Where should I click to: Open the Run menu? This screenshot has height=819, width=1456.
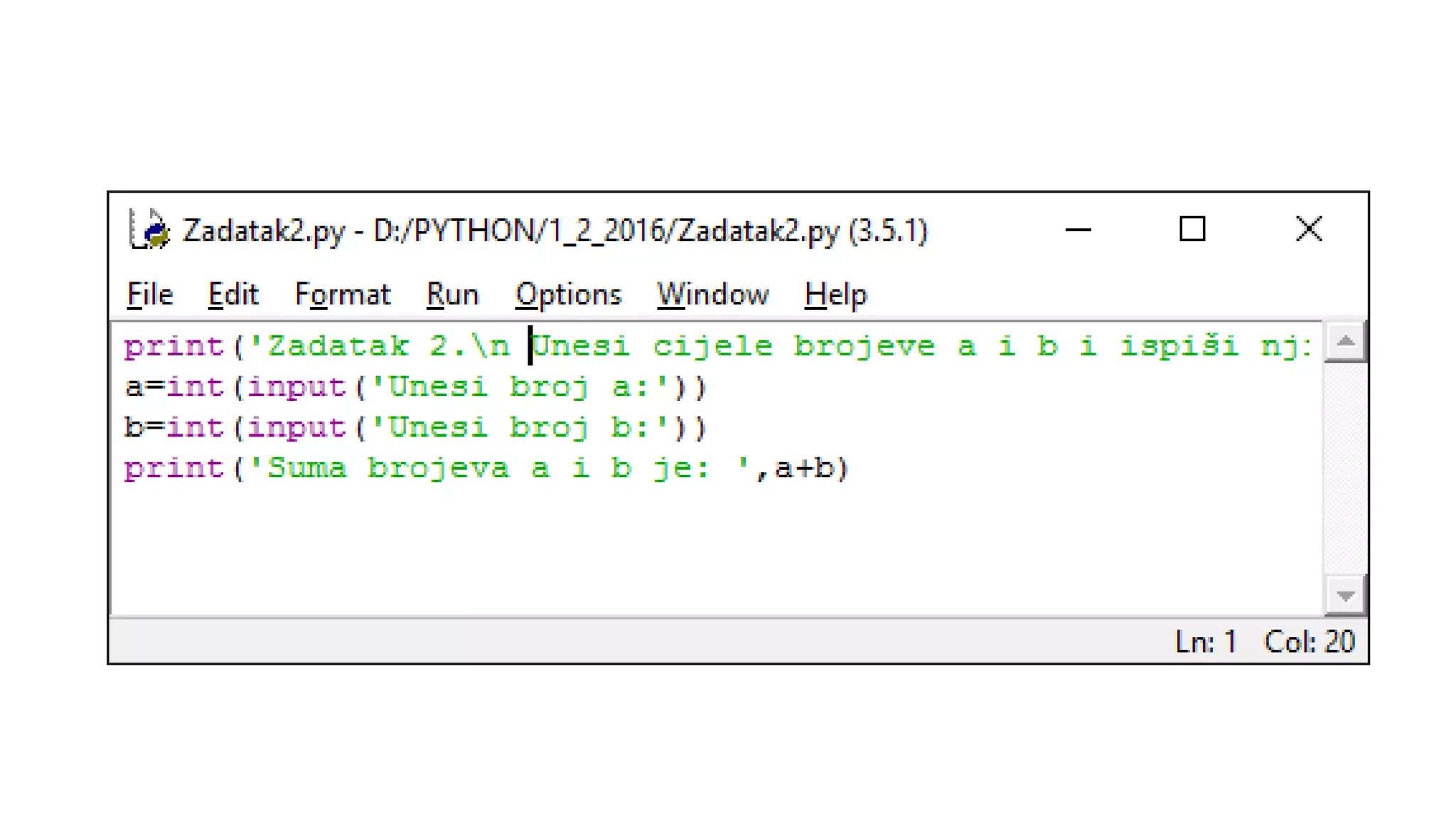click(x=452, y=294)
